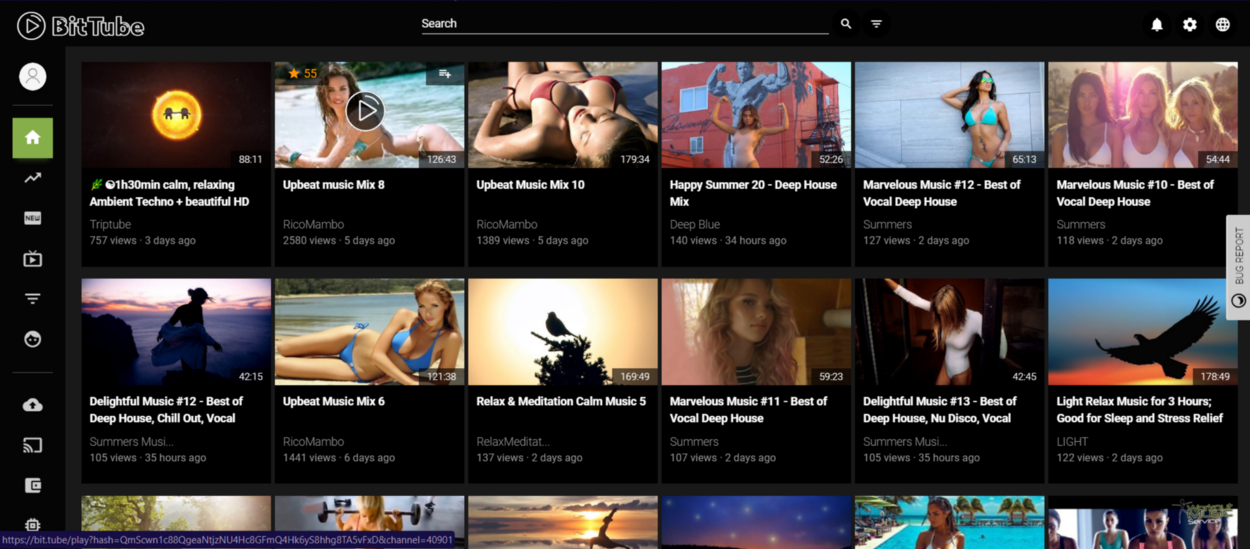The height and width of the screenshot is (549, 1250).
Task: Click the 179:34 duration label
Action: [x=635, y=159]
